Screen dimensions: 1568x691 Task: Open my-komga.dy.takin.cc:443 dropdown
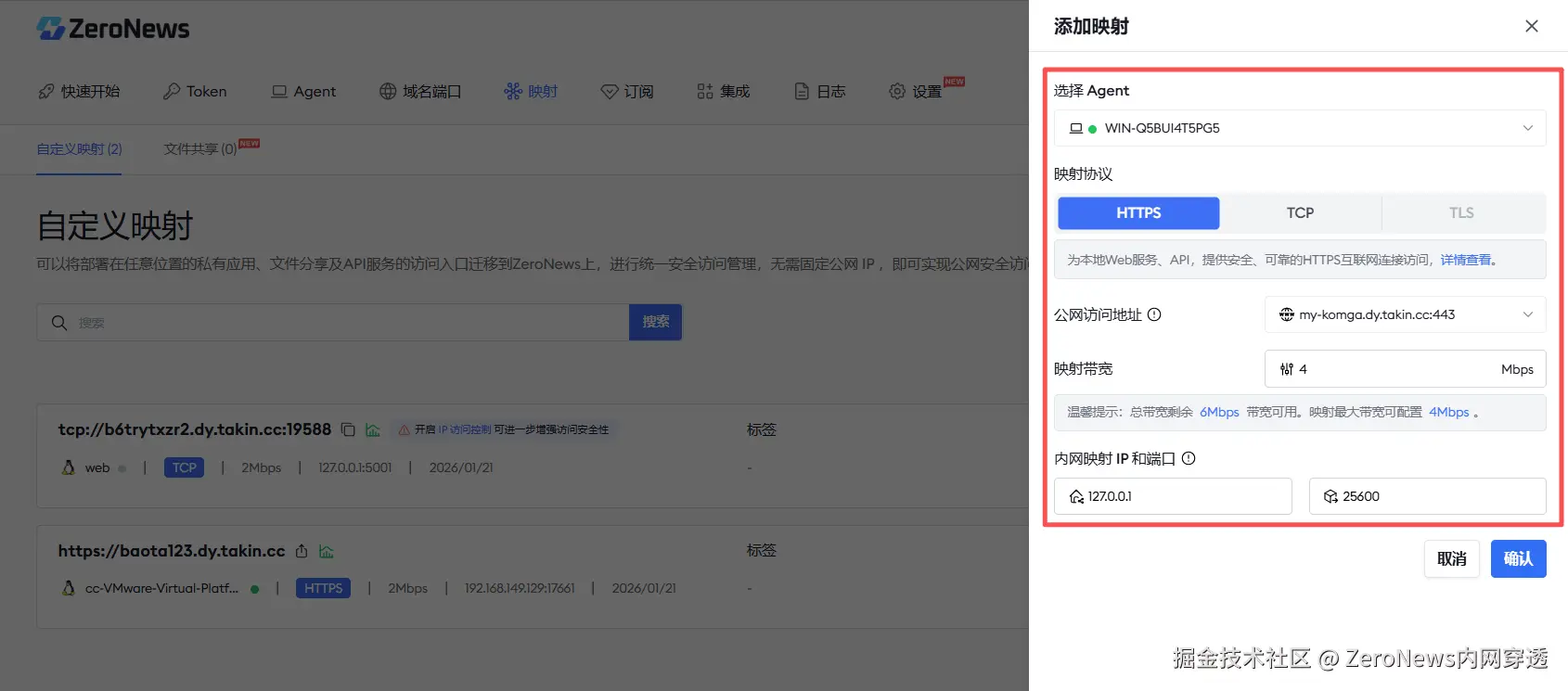(1406, 314)
